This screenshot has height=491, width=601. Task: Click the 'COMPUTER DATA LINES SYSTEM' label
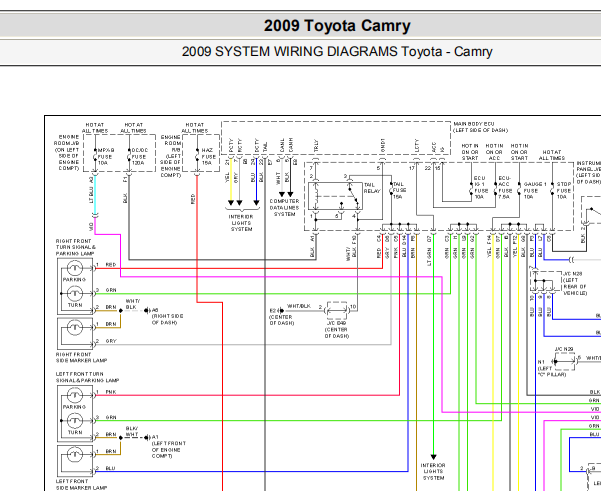pos(284,207)
